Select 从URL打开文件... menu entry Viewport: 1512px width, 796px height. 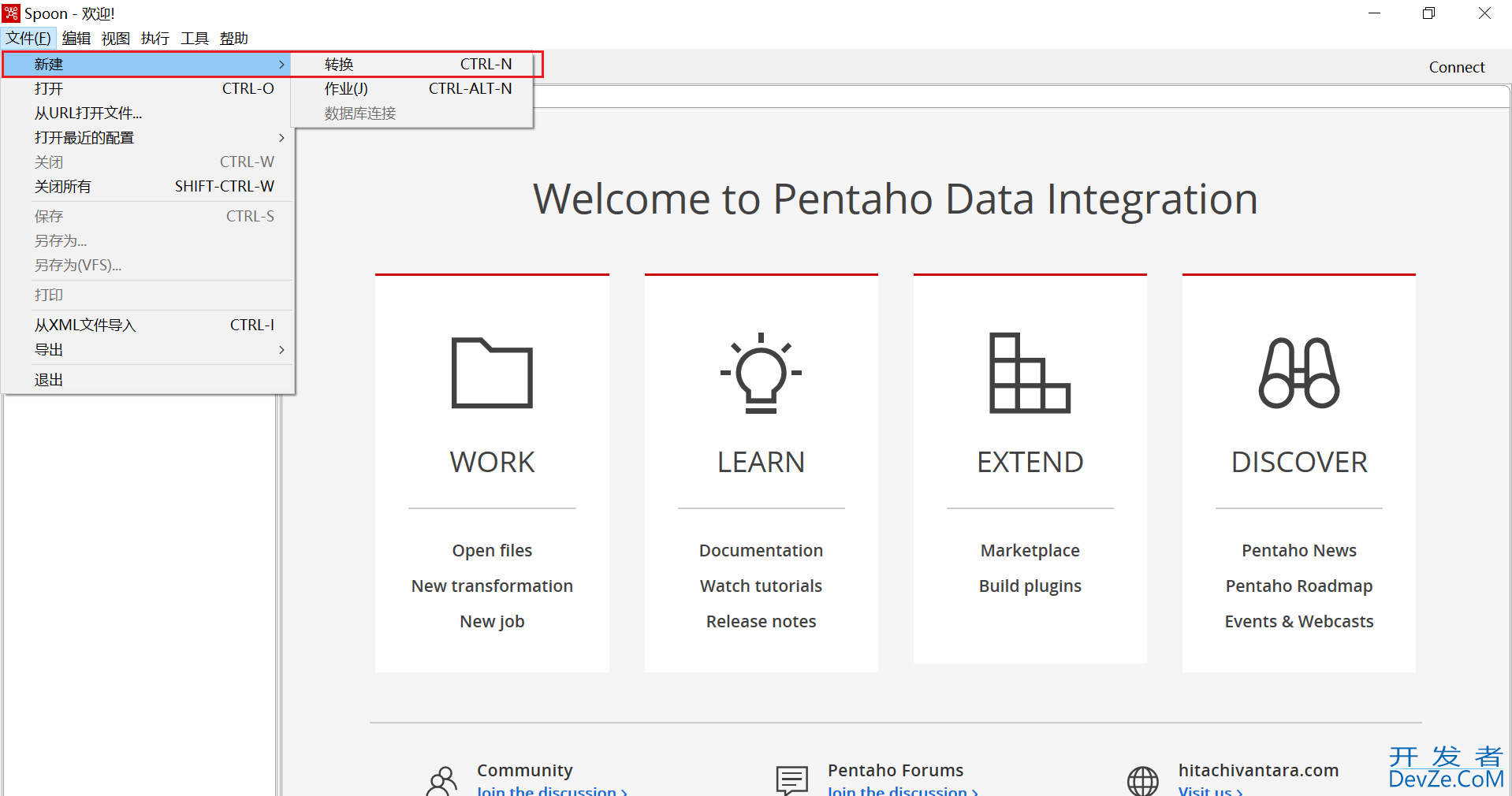pos(147,113)
